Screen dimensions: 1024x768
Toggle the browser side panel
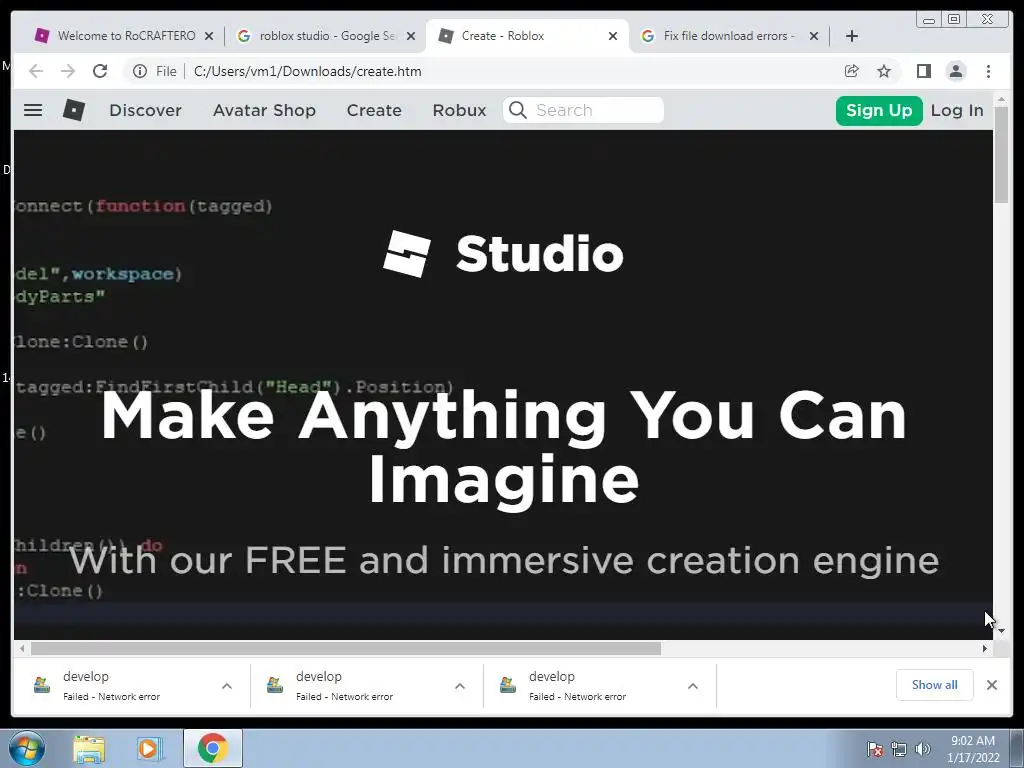coord(923,71)
